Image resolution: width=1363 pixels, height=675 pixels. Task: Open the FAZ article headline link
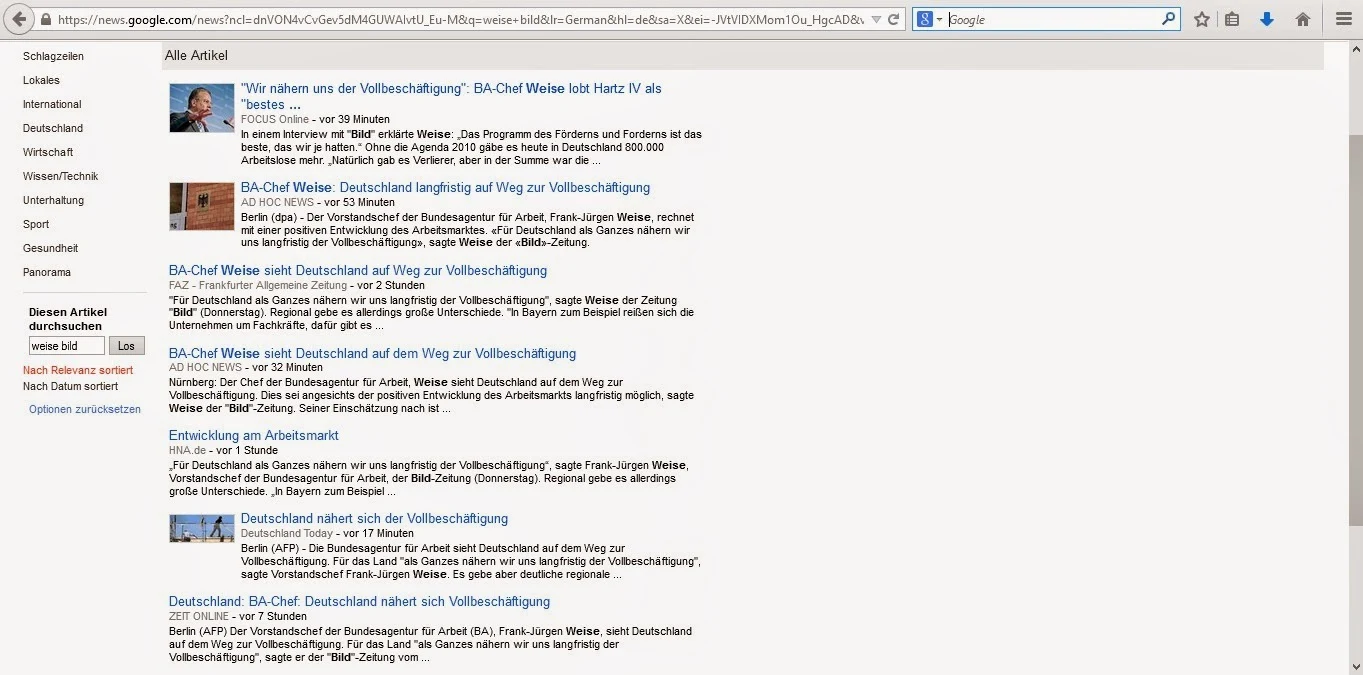(x=358, y=270)
